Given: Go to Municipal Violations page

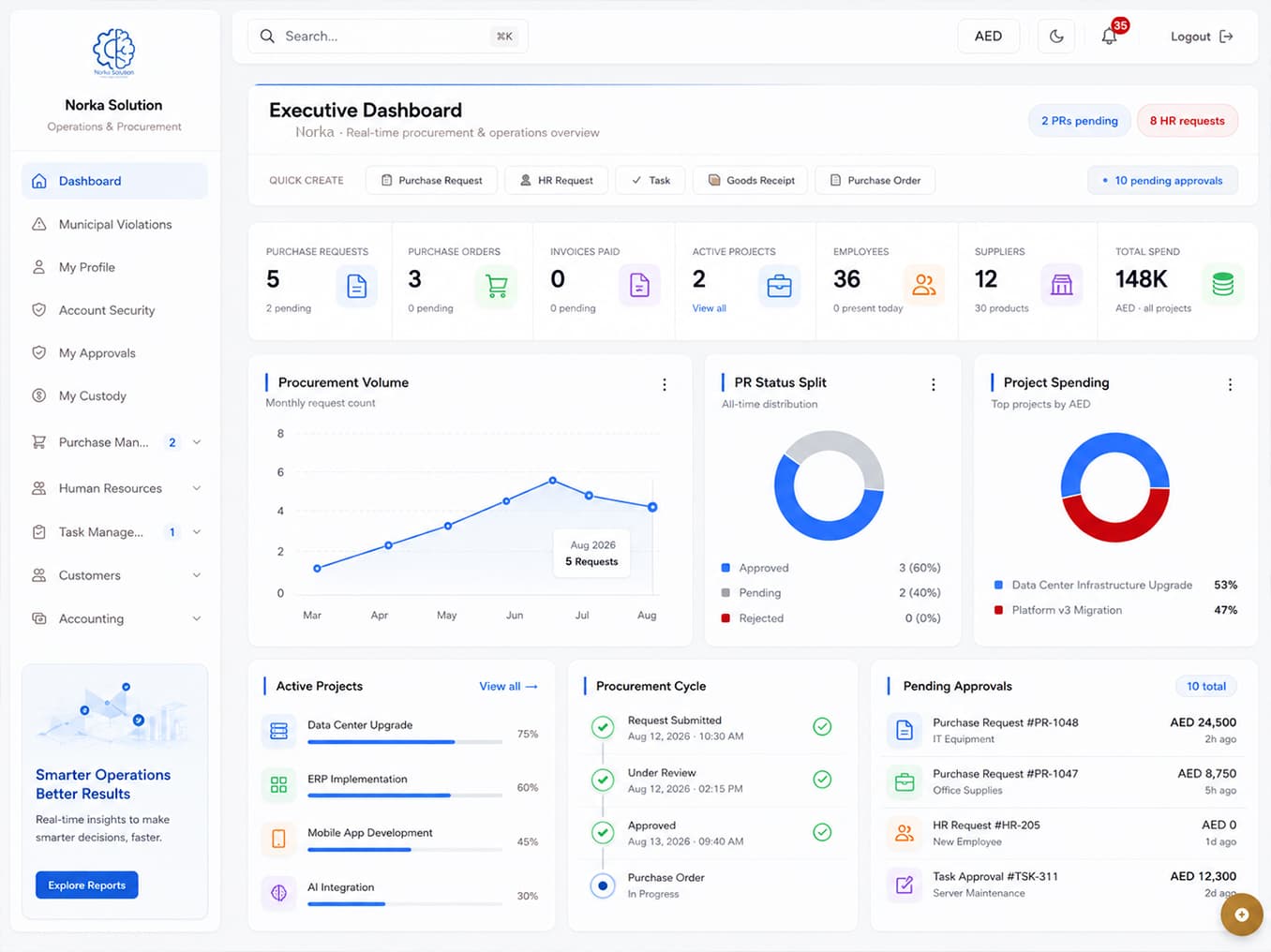Looking at the screenshot, I should point(114,225).
